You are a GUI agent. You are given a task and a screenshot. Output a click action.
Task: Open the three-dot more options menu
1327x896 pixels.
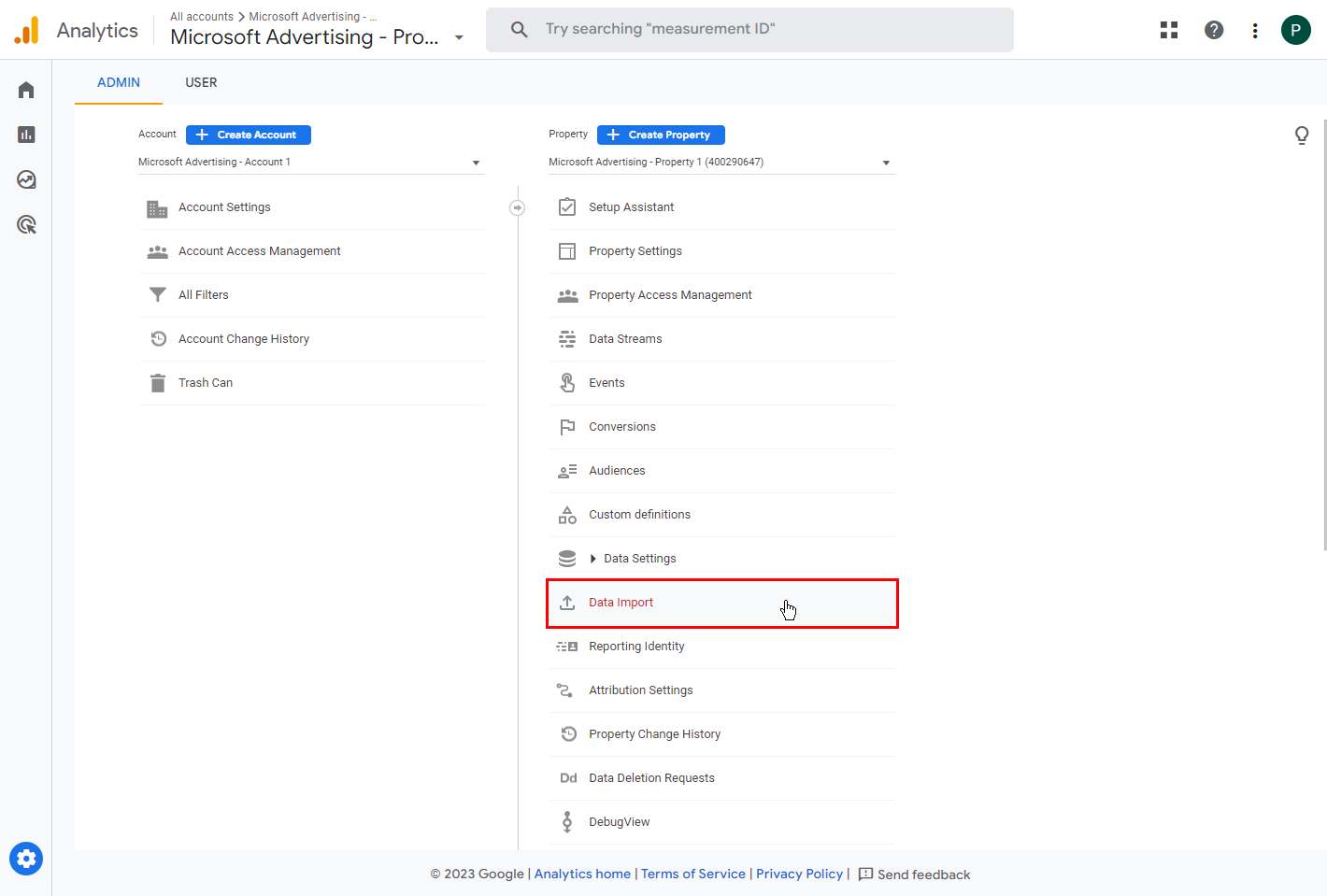tap(1255, 31)
